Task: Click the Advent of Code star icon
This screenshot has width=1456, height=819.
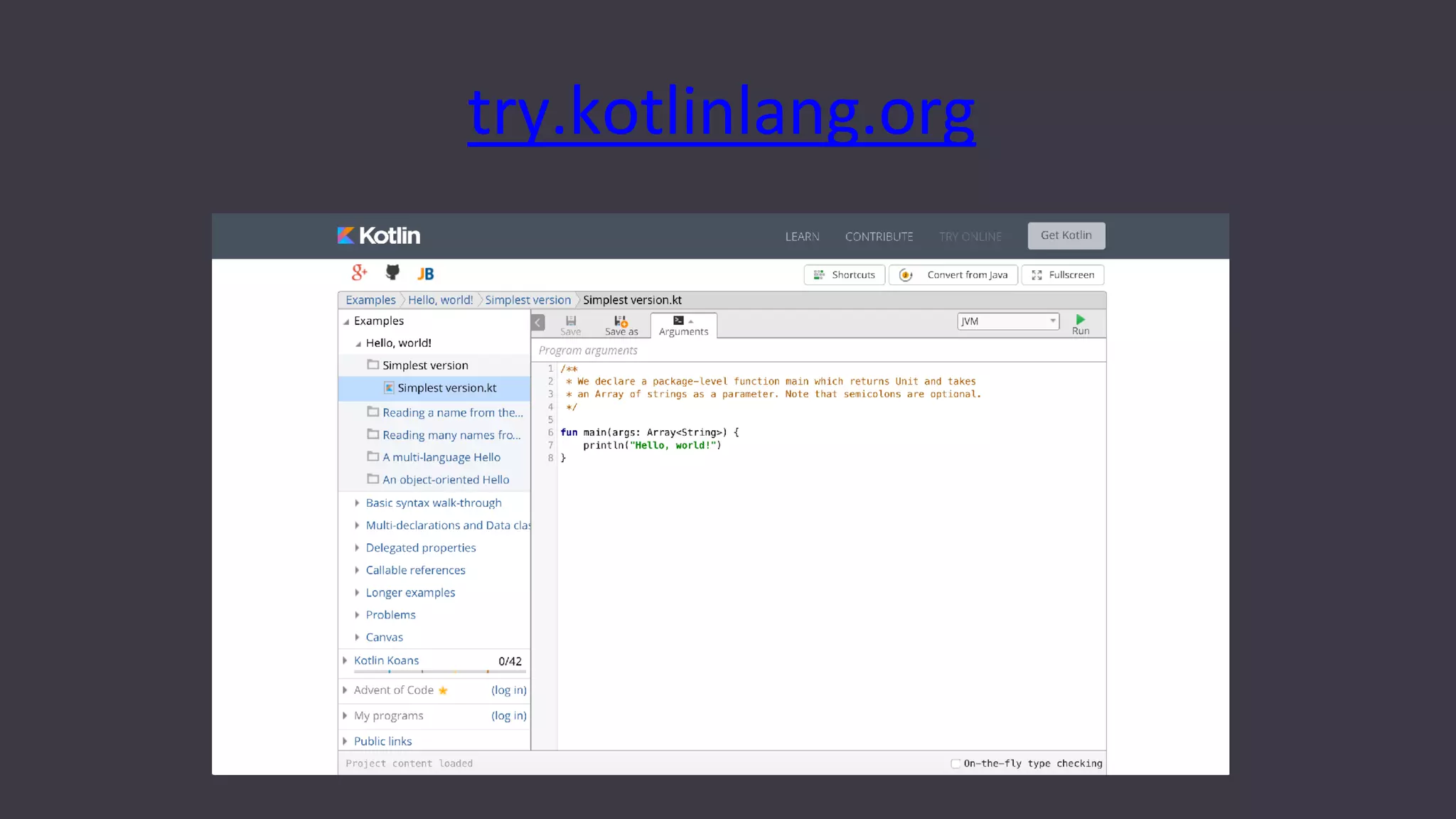Action: coord(443,690)
